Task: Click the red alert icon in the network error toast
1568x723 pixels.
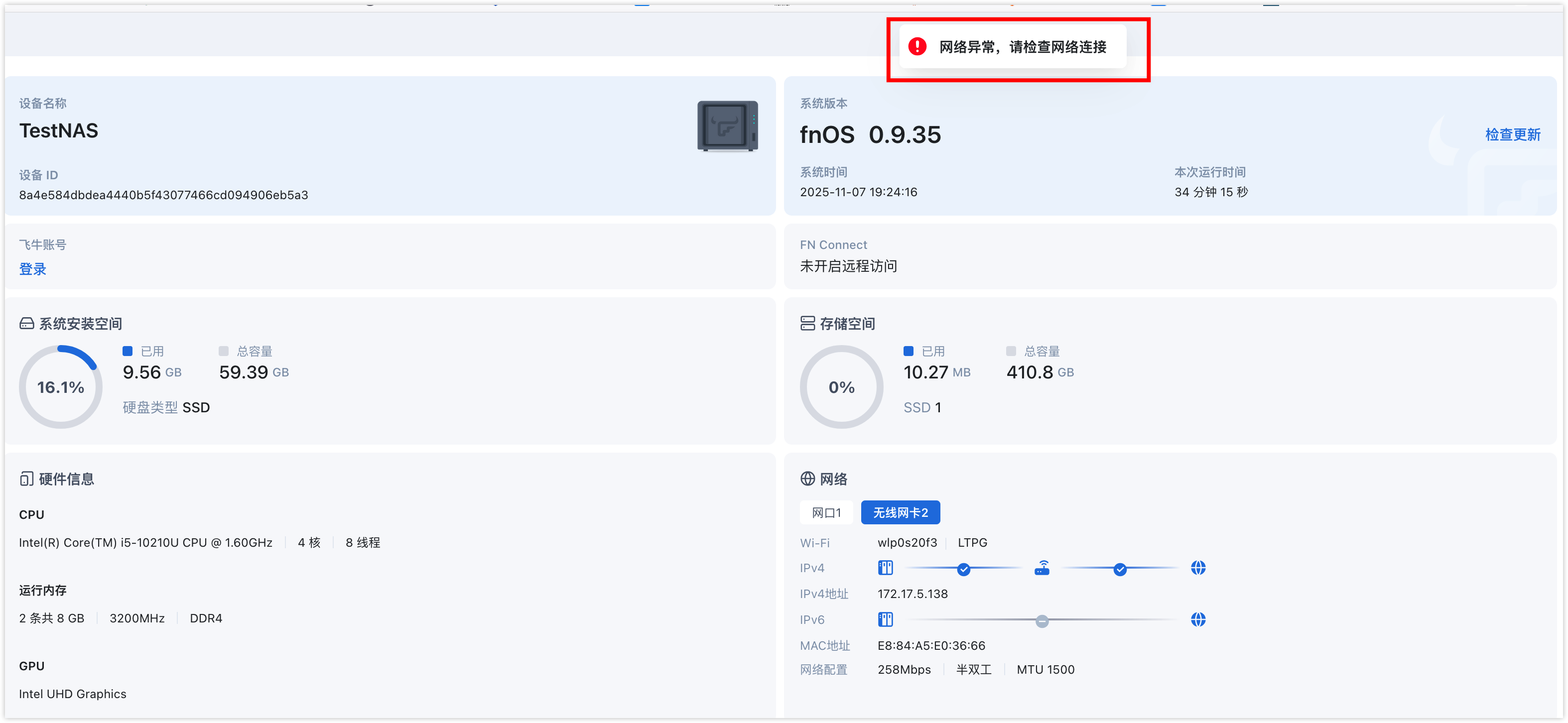Action: click(918, 46)
